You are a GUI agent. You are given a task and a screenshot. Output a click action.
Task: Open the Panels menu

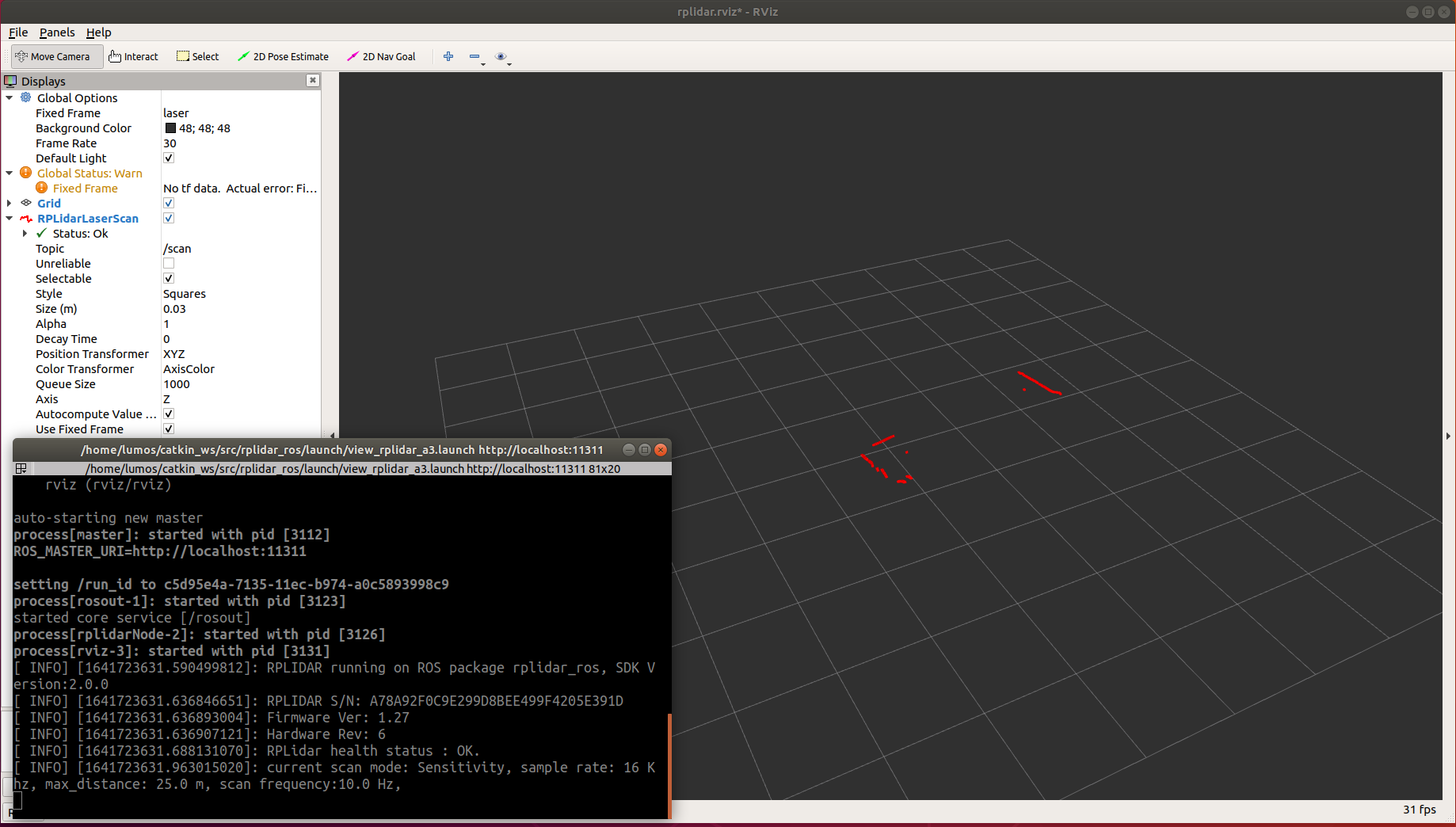pyautogui.click(x=57, y=32)
